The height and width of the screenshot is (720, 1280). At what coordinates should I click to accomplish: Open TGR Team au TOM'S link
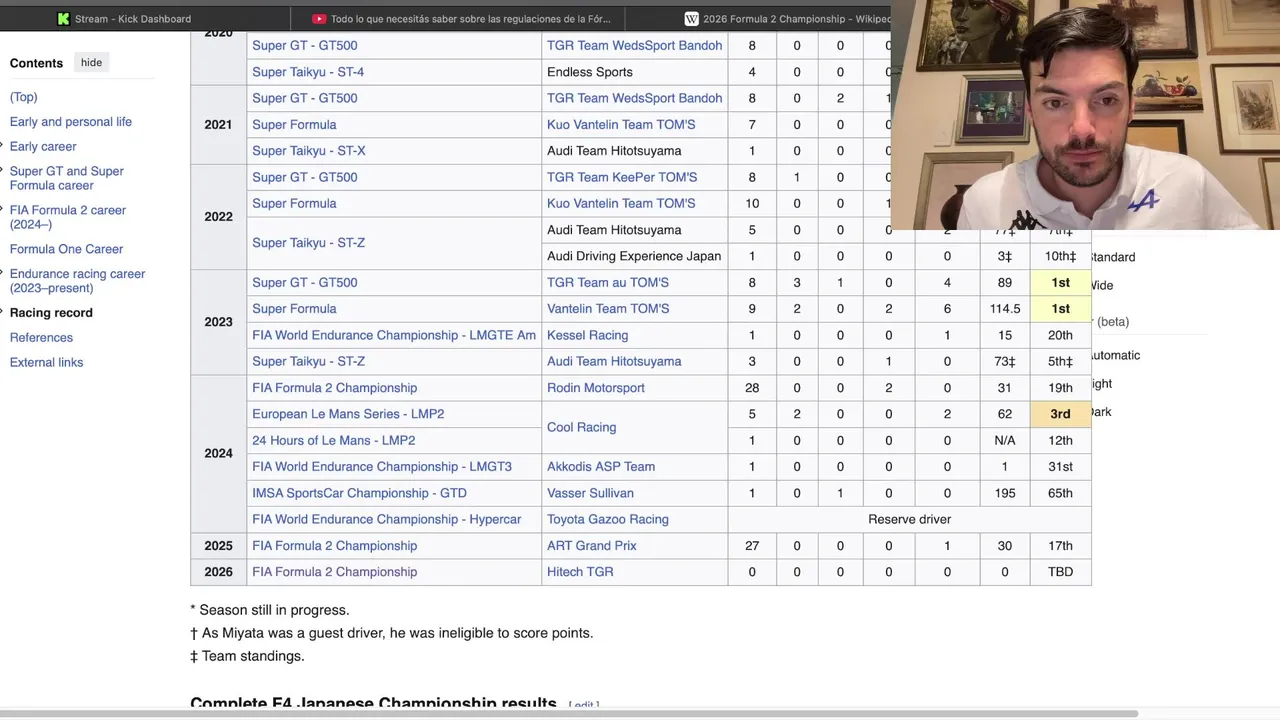click(x=608, y=283)
